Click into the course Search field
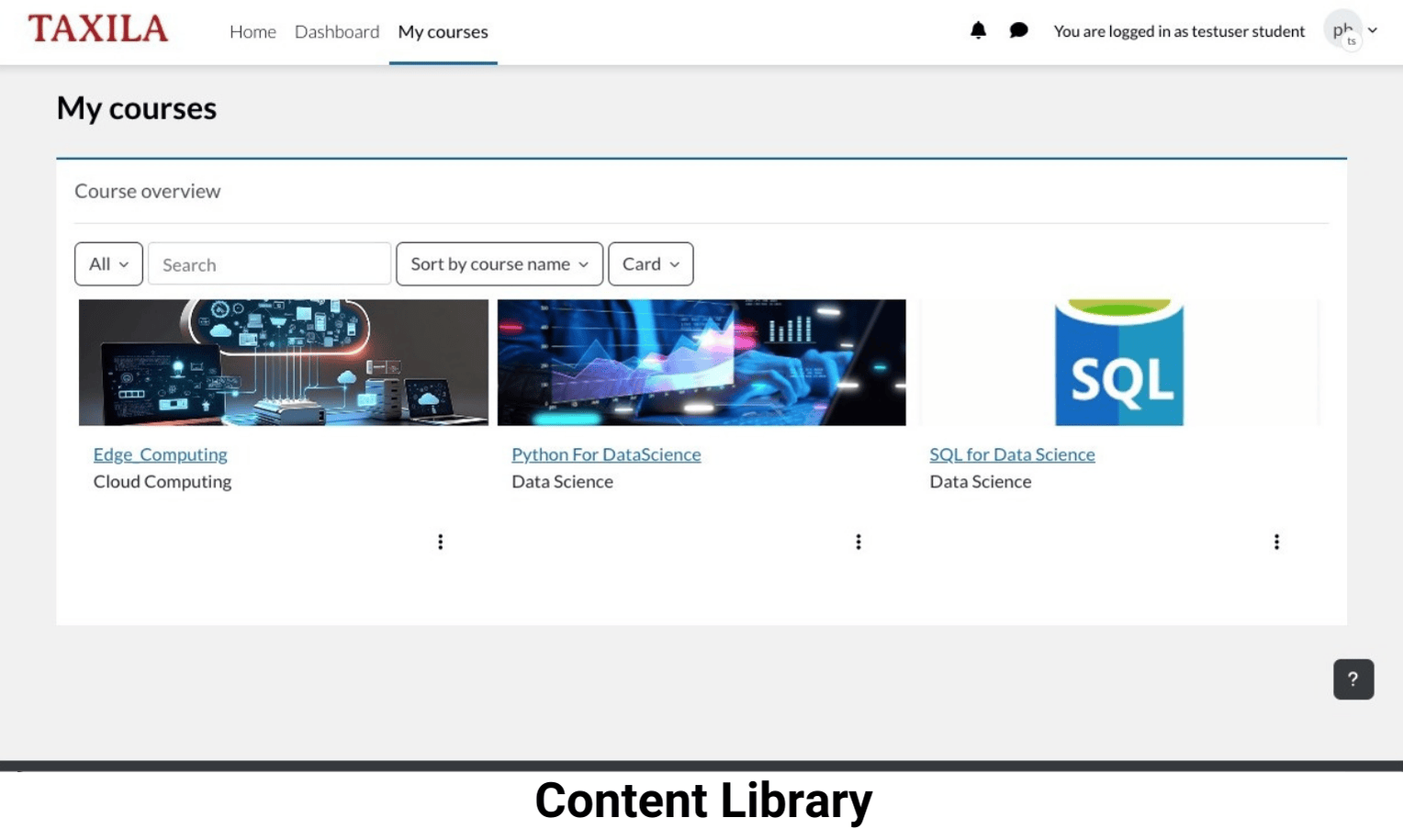This screenshot has height=840, width=1403. [269, 264]
